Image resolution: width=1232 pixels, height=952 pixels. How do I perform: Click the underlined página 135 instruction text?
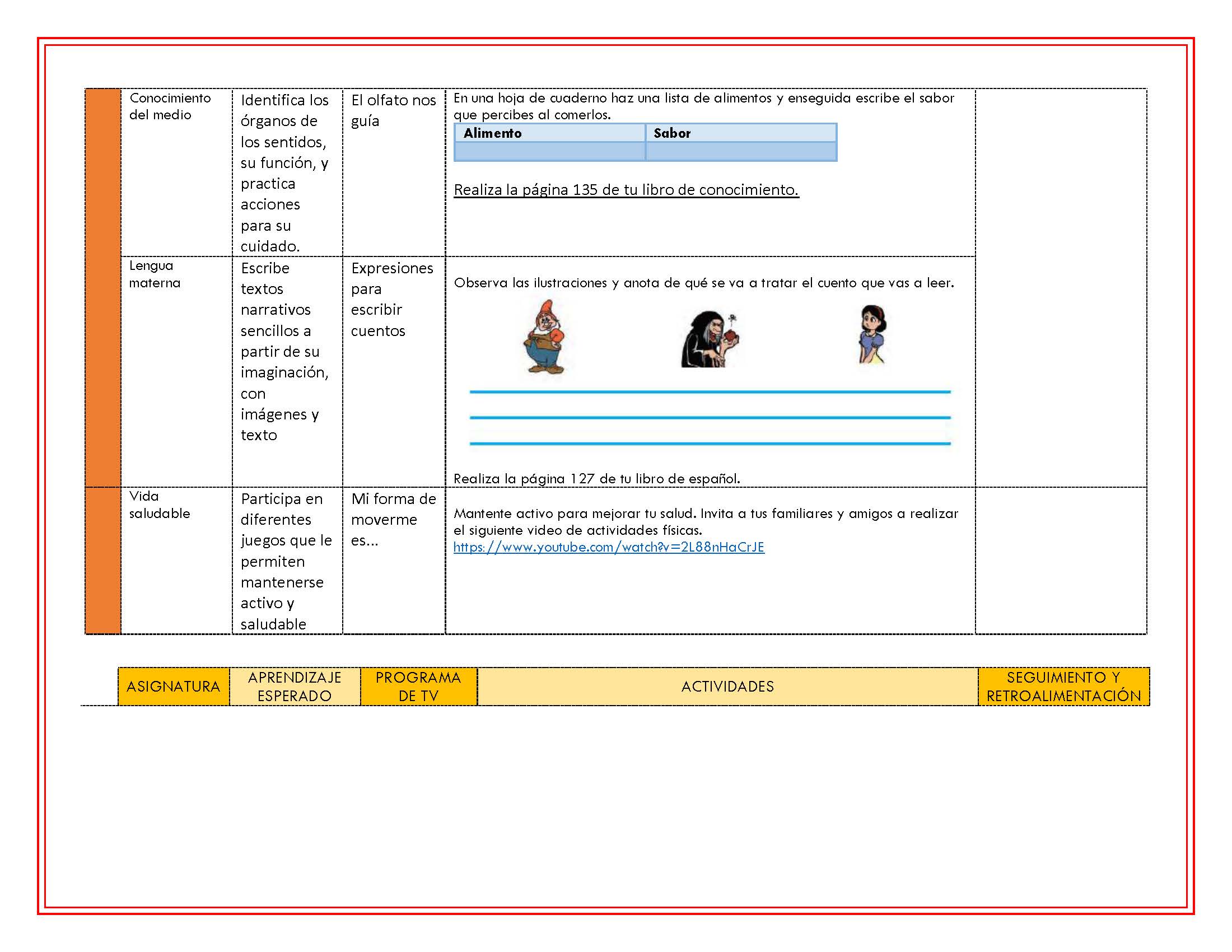pos(626,190)
